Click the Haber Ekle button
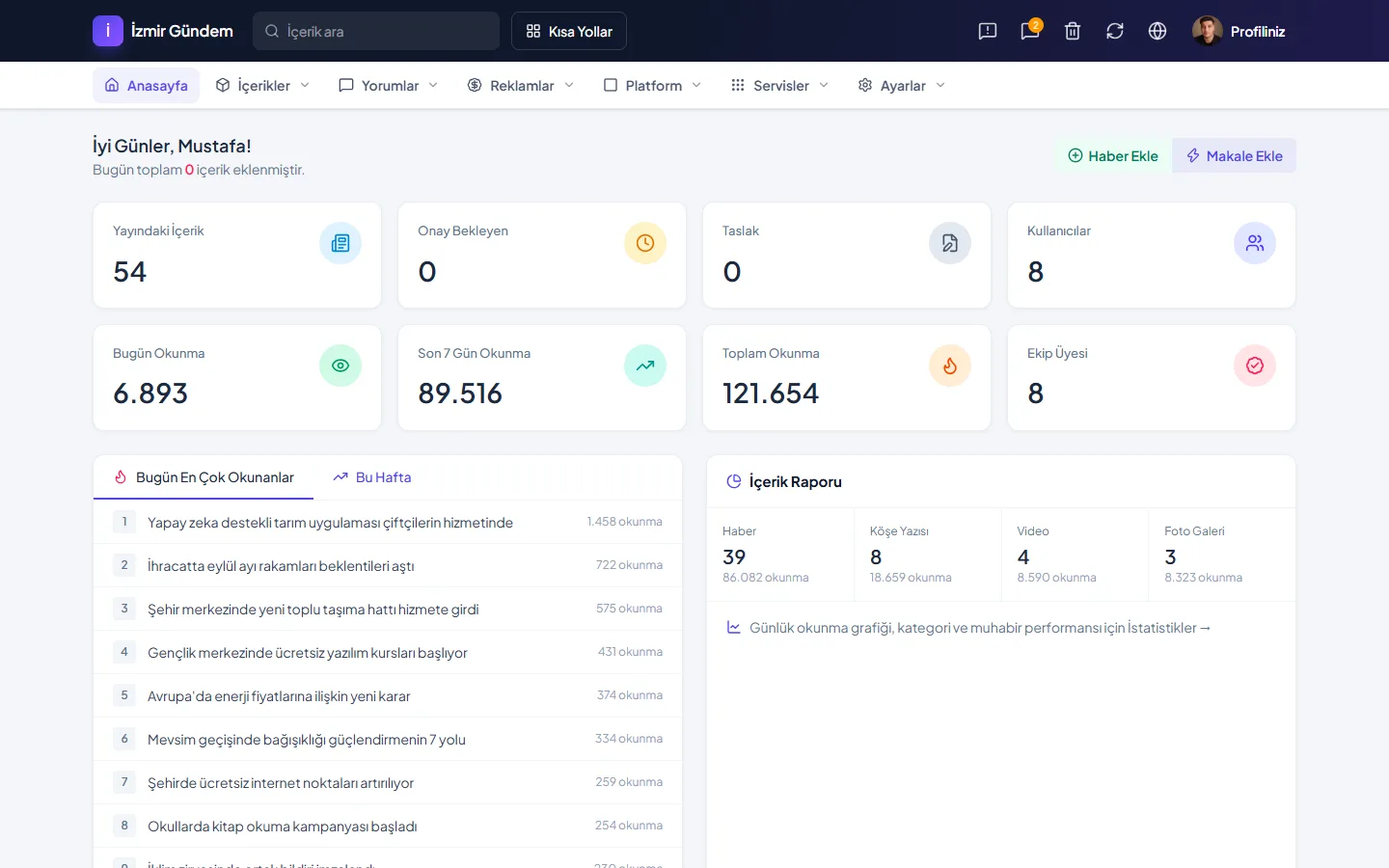Image resolution: width=1389 pixels, height=868 pixels. (1113, 155)
